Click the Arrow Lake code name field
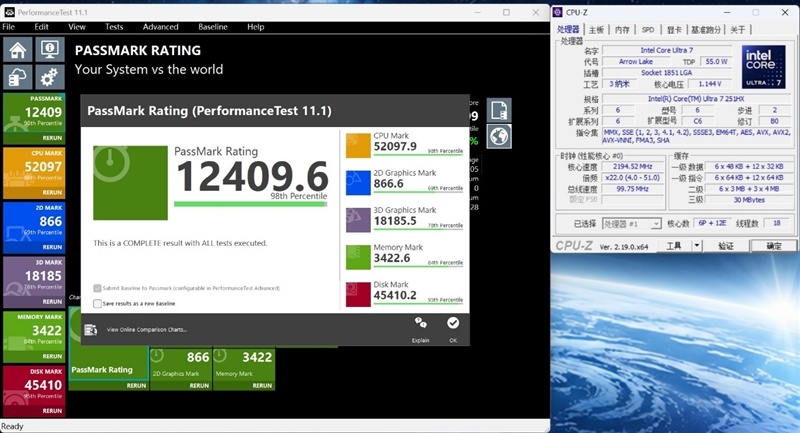The image size is (800, 433). point(635,62)
